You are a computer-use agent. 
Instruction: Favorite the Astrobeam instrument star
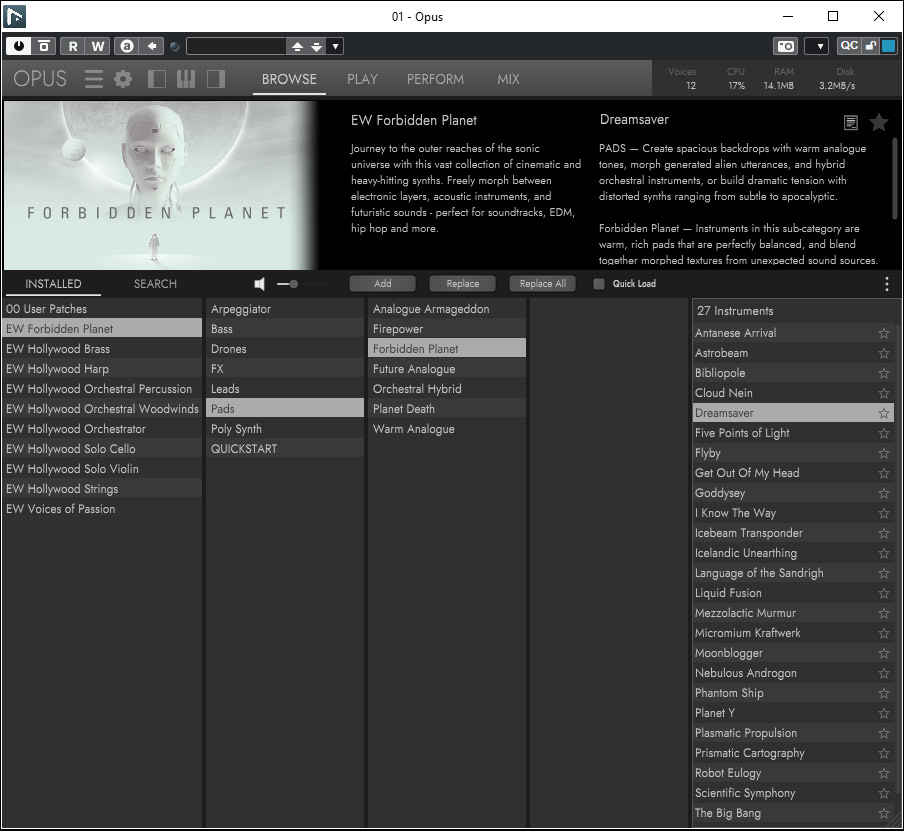(883, 353)
